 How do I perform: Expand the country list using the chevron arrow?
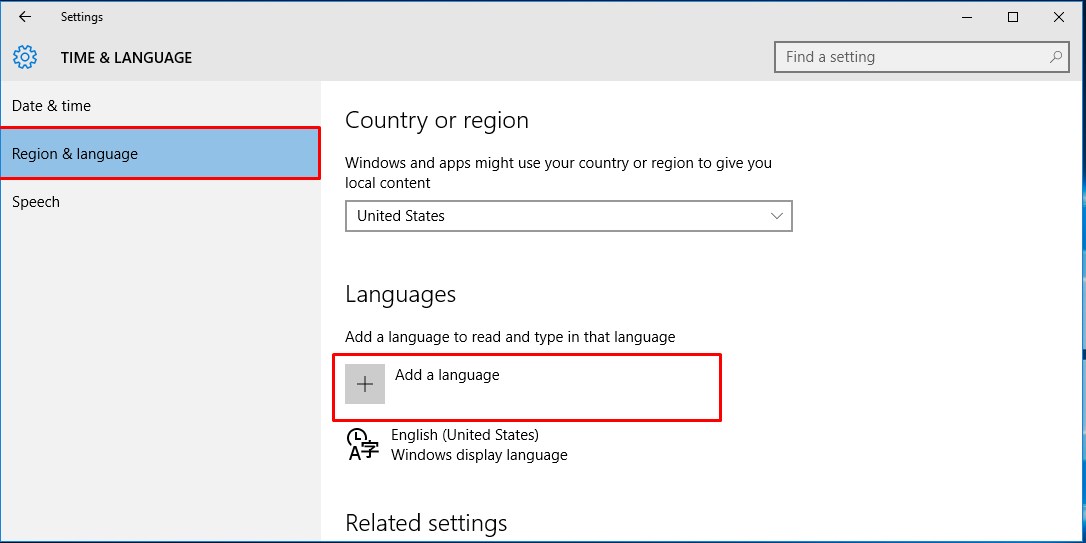777,216
